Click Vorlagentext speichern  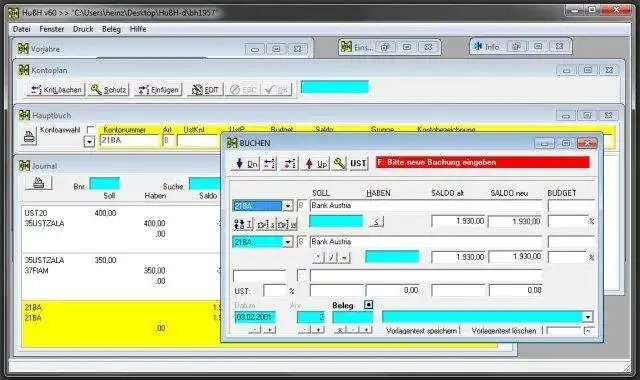[x=422, y=331]
